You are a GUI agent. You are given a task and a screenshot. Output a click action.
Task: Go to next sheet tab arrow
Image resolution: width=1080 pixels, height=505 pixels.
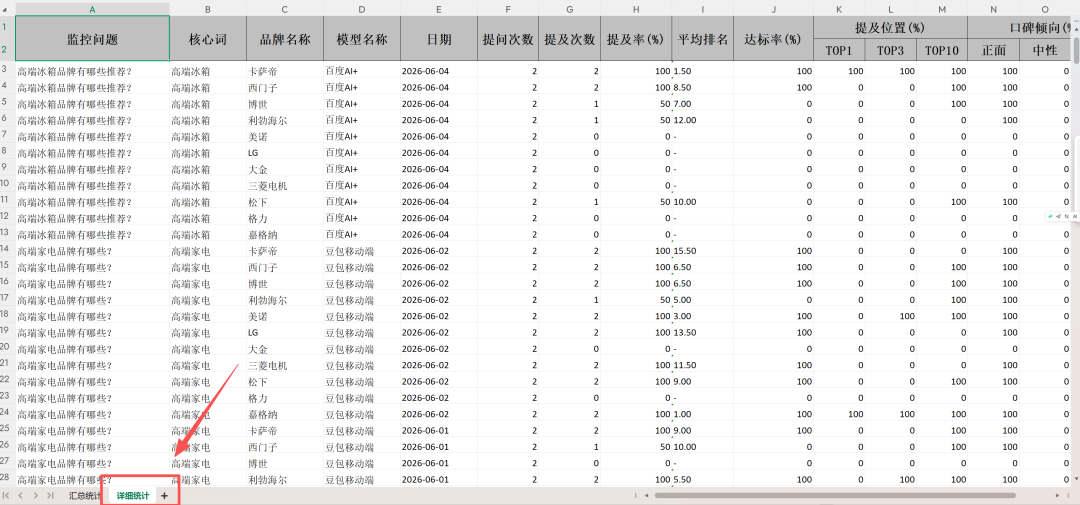pyautogui.click(x=36, y=495)
